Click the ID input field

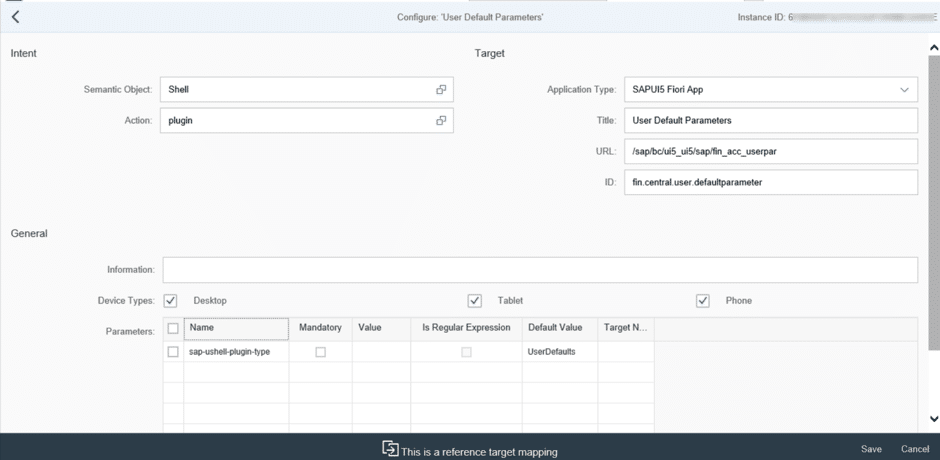click(770, 183)
